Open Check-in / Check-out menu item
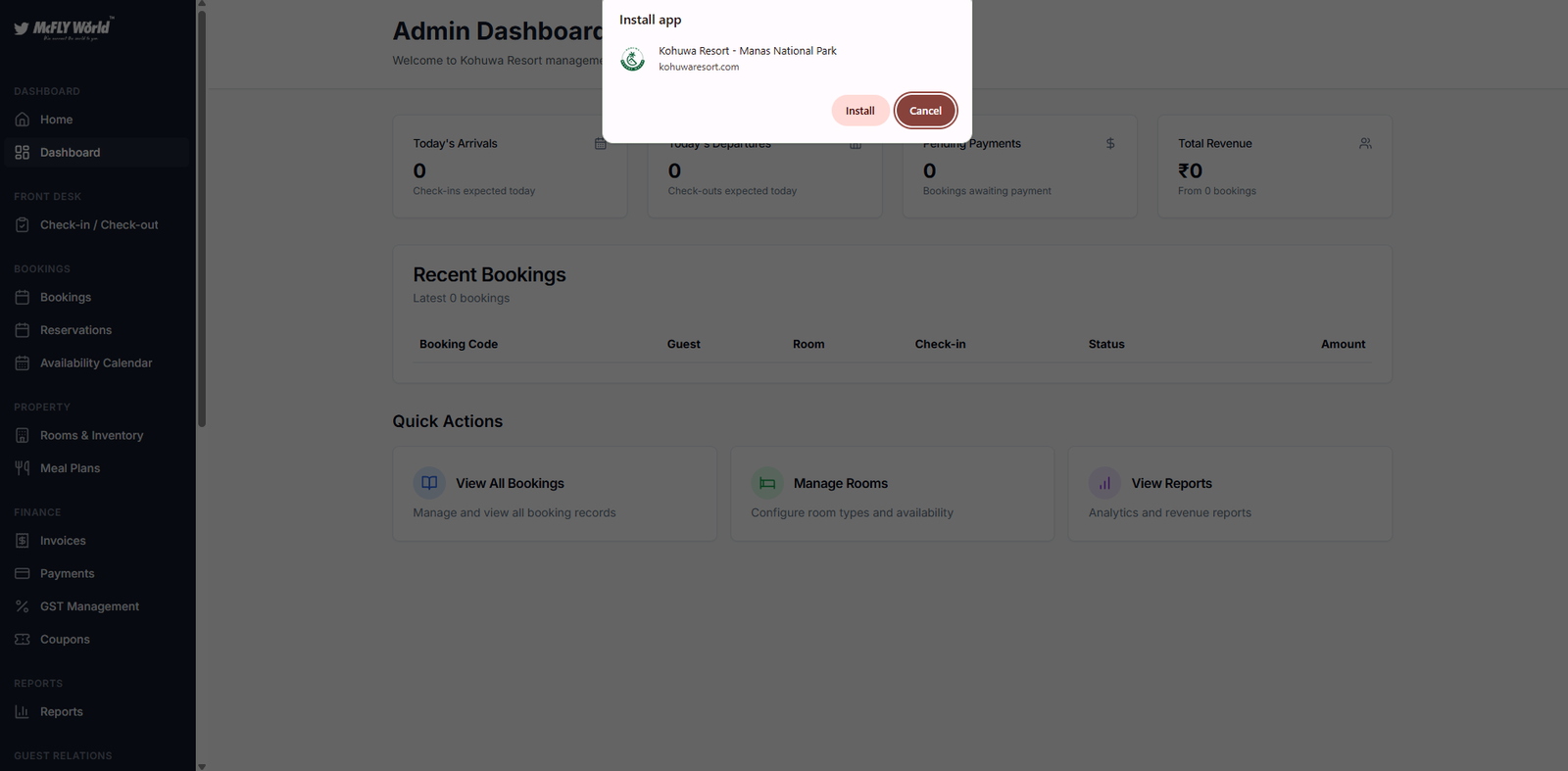 96,225
